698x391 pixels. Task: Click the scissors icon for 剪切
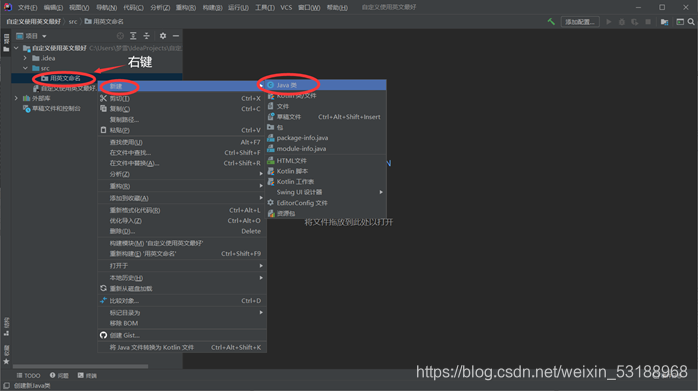[103, 98]
